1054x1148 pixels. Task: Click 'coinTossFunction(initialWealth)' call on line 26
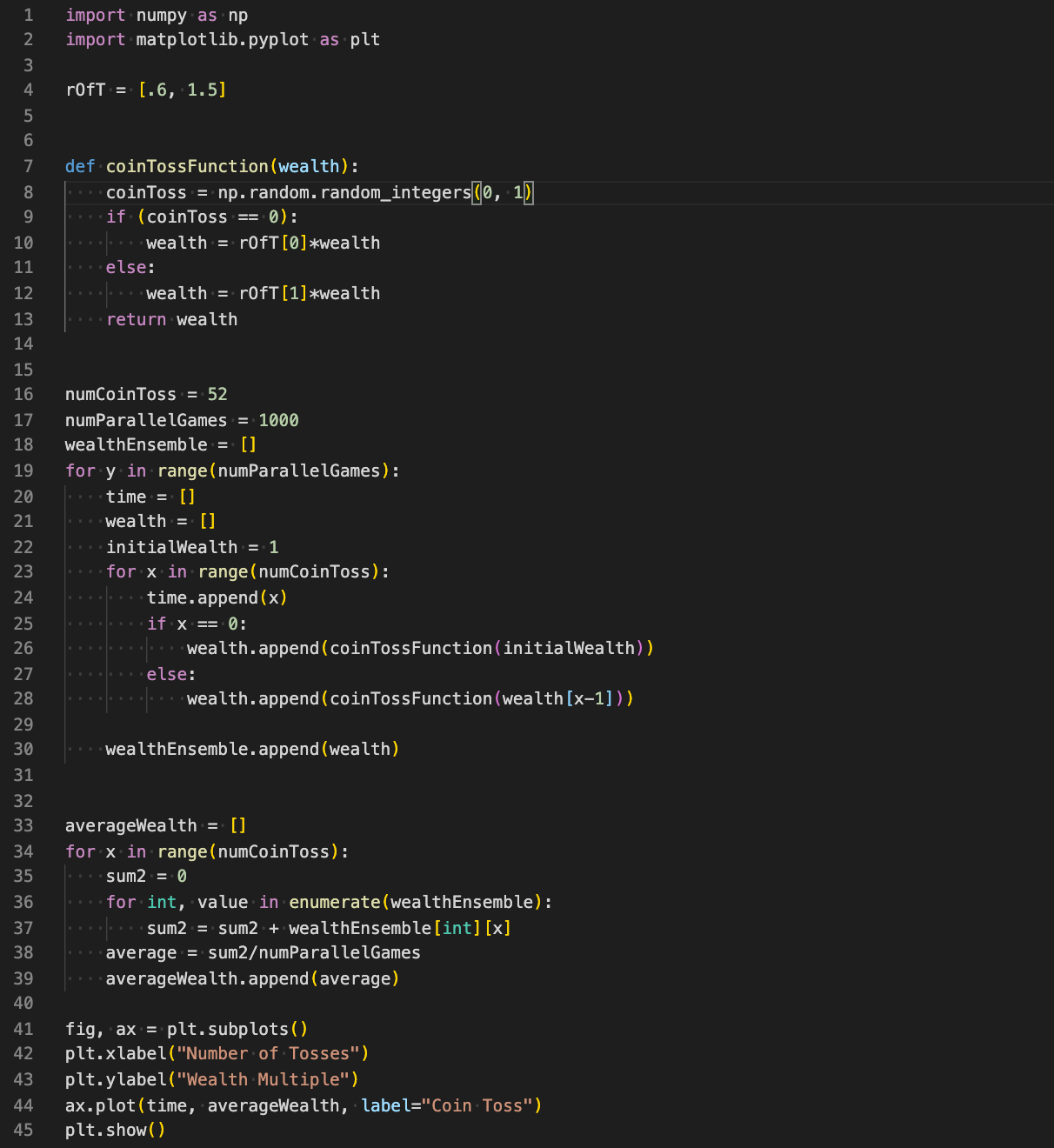487,648
